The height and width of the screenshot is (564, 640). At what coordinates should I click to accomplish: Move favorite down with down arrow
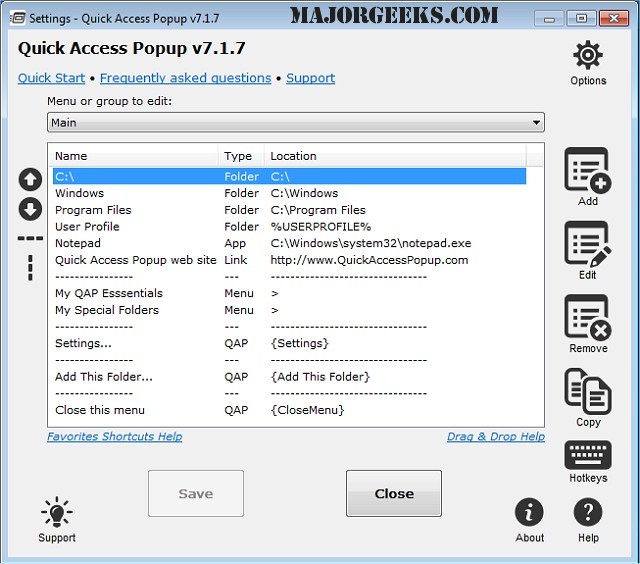(30, 209)
